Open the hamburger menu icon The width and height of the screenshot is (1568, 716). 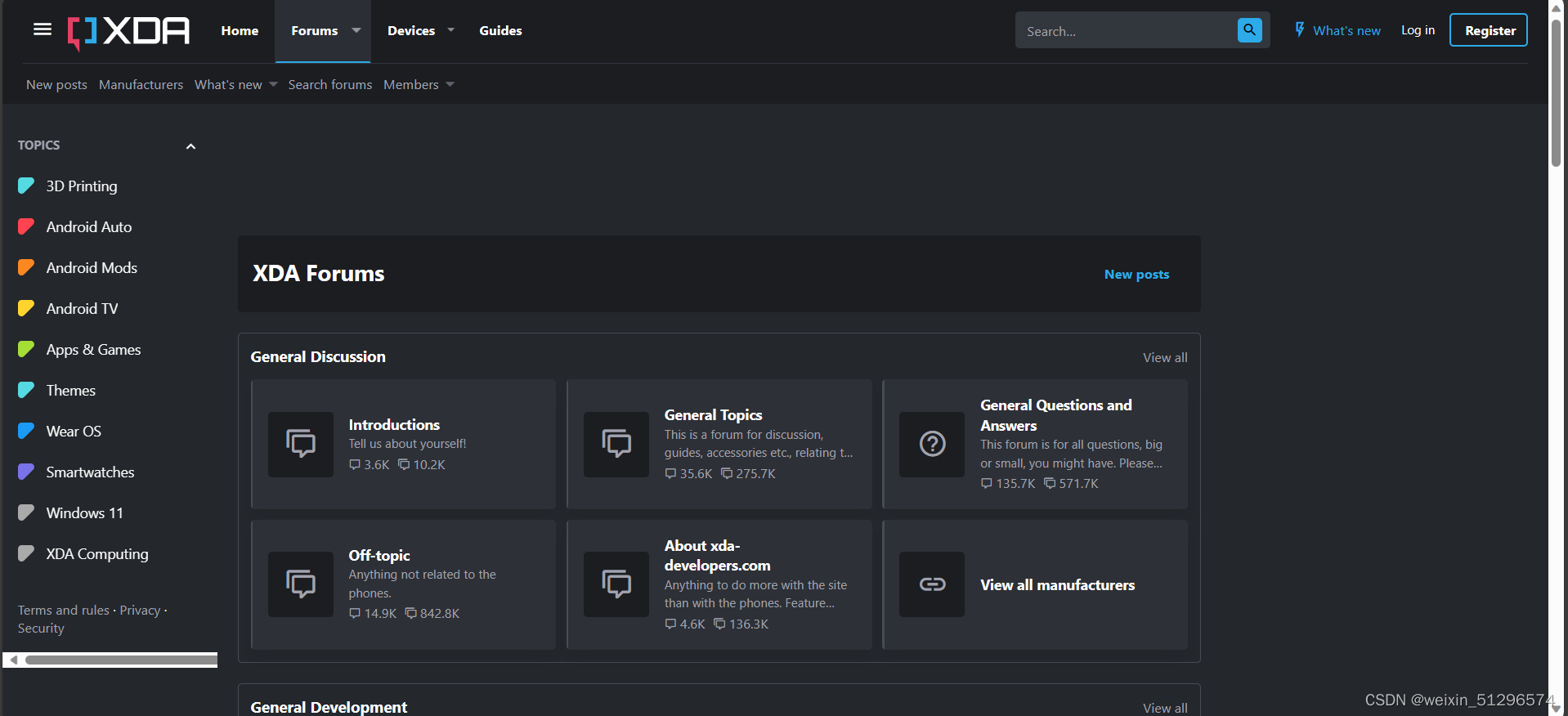point(43,29)
